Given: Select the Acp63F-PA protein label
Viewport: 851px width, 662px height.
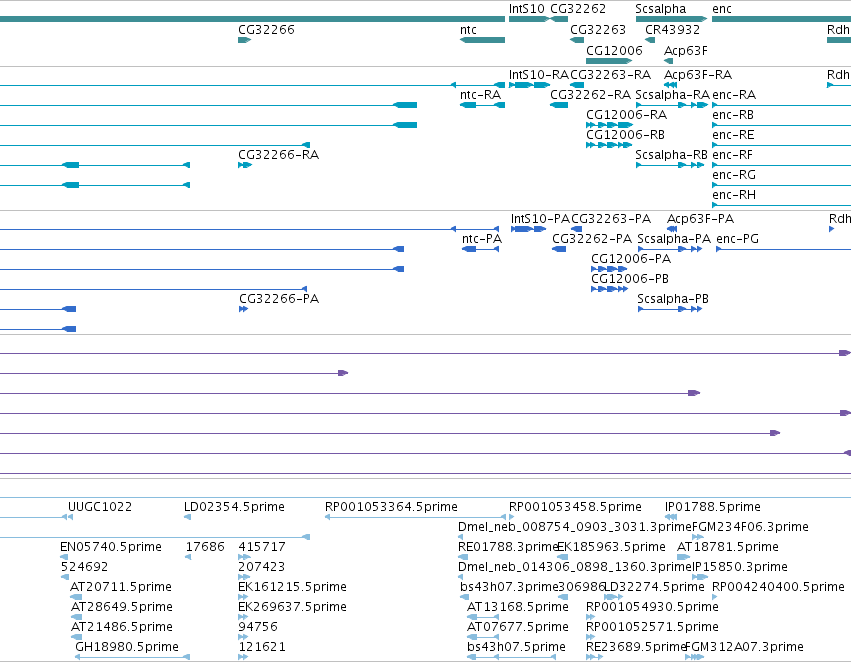Looking at the screenshot, I should pos(700,219).
